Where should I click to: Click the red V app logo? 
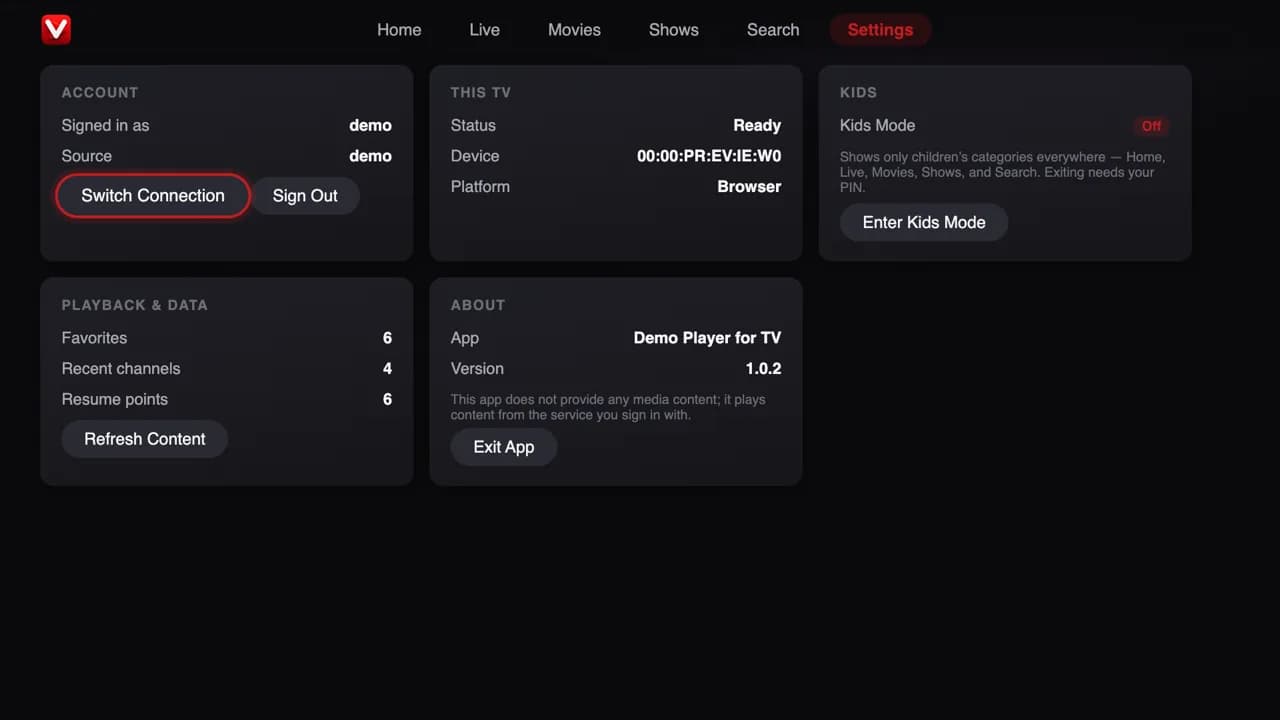click(56, 29)
